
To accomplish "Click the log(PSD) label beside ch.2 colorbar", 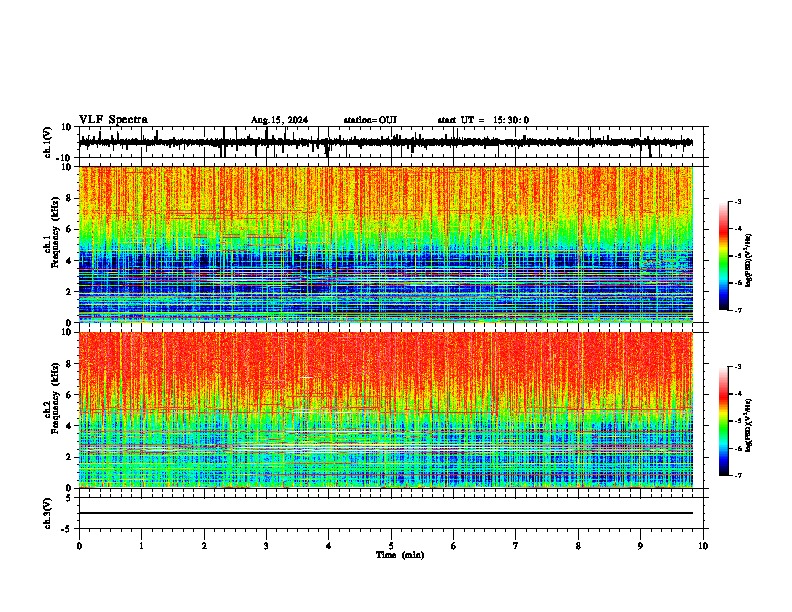I will [x=748, y=425].
